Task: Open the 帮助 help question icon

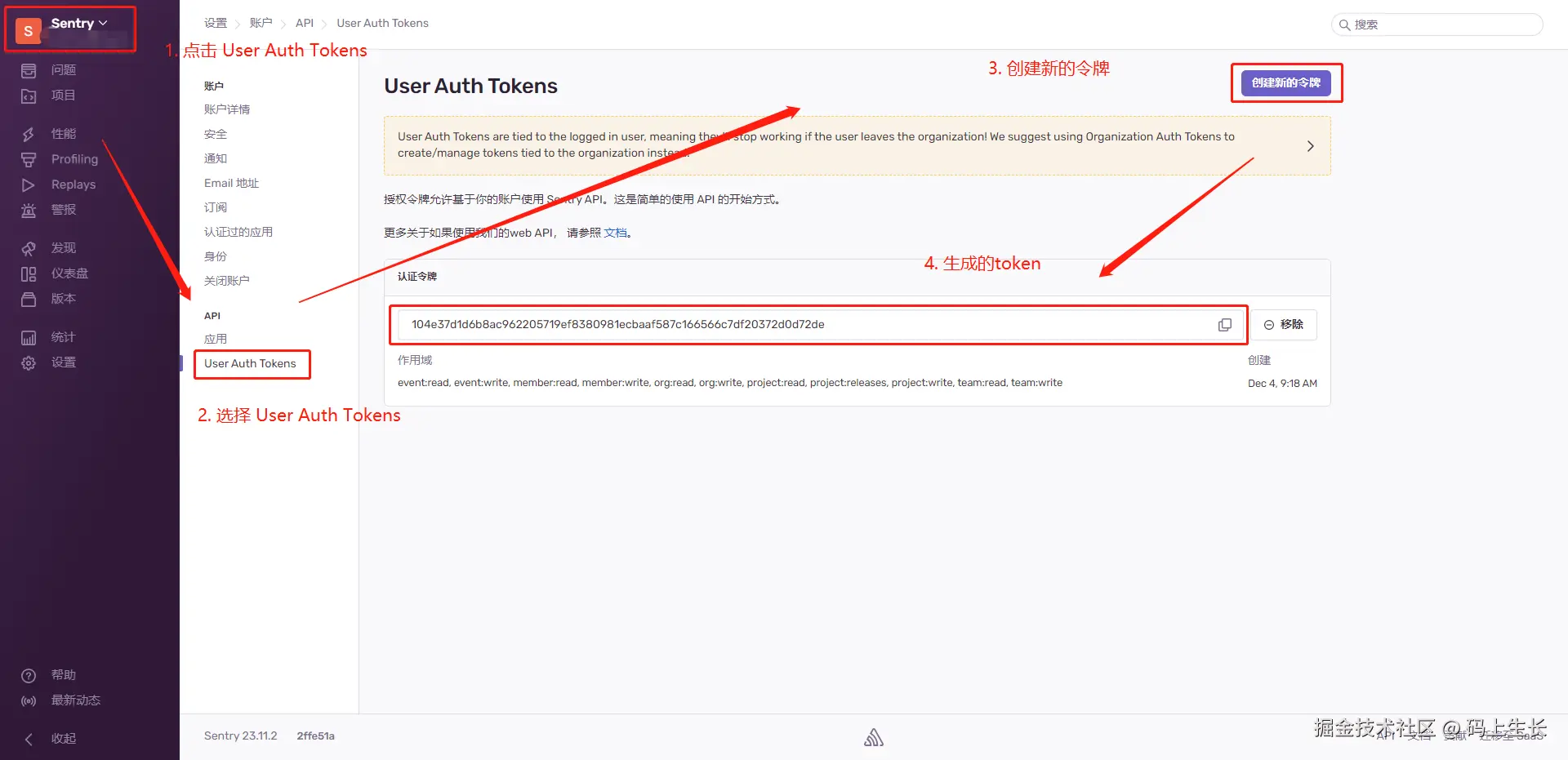Action: click(x=29, y=675)
